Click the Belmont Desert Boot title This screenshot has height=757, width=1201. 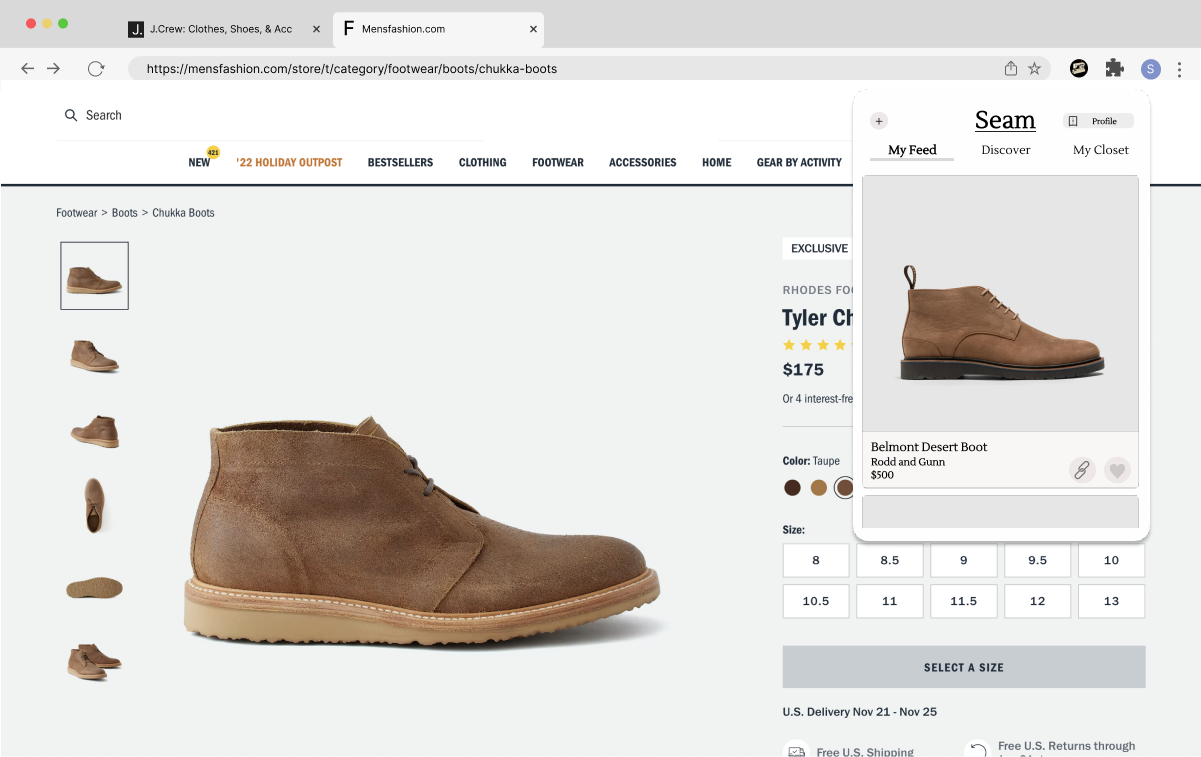point(929,447)
